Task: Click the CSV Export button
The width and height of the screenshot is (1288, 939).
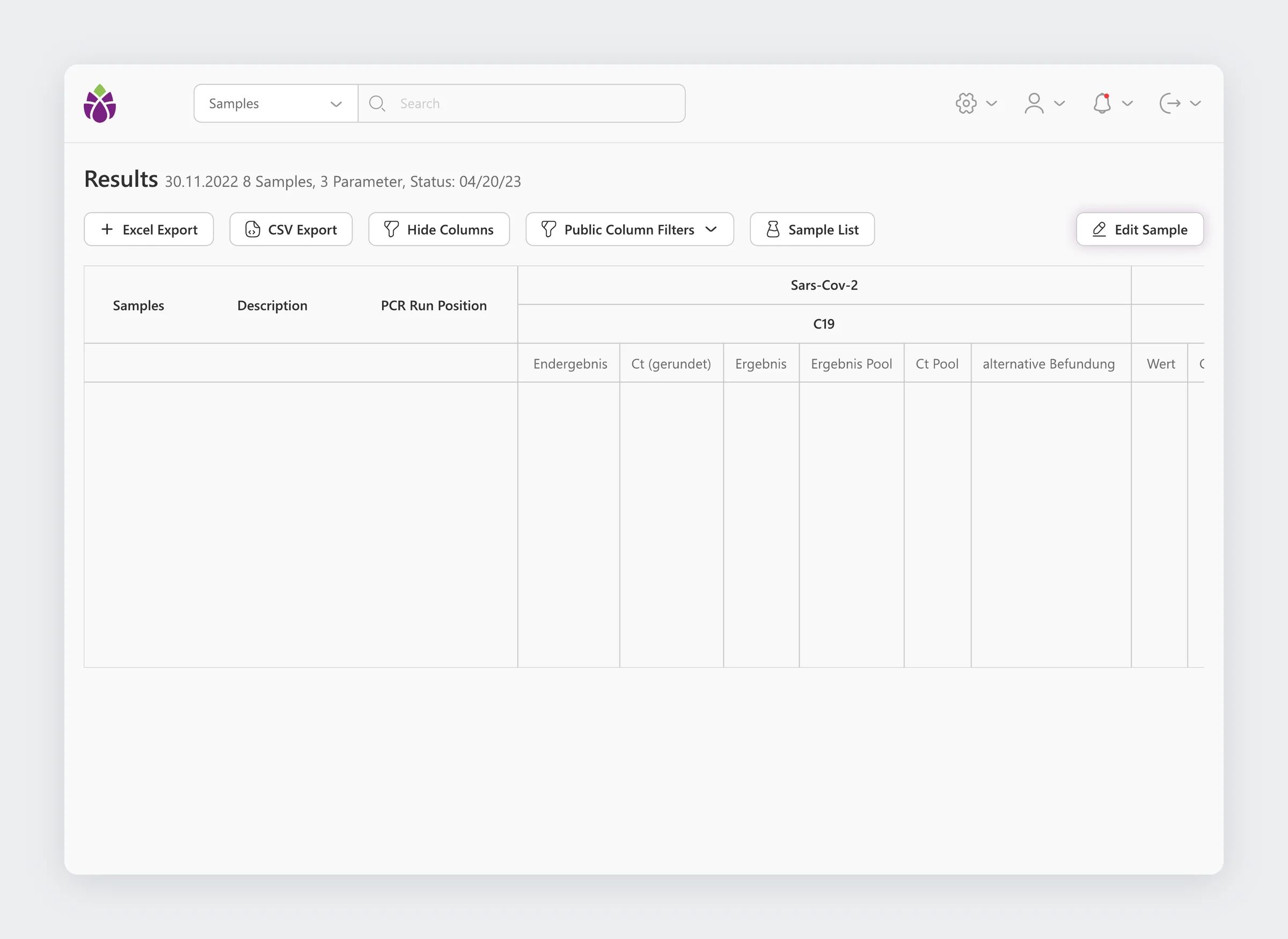Action: click(291, 230)
